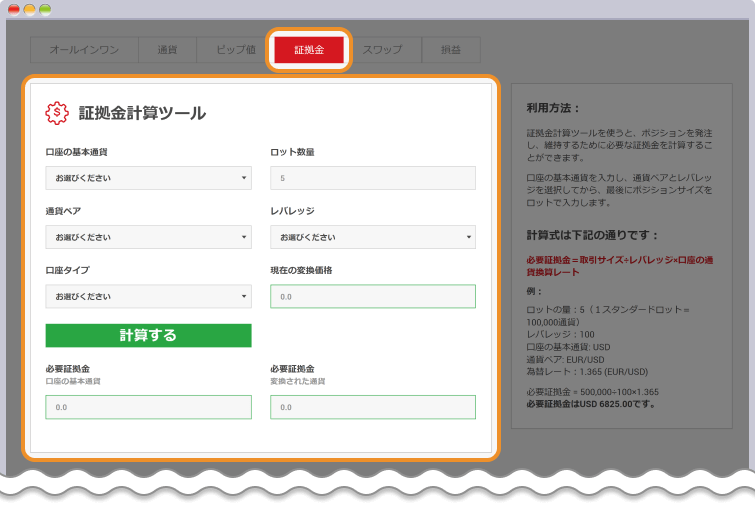755x506 pixels.
Task: Click the 口座の基本通貨: USD example line
Action: 568,347
